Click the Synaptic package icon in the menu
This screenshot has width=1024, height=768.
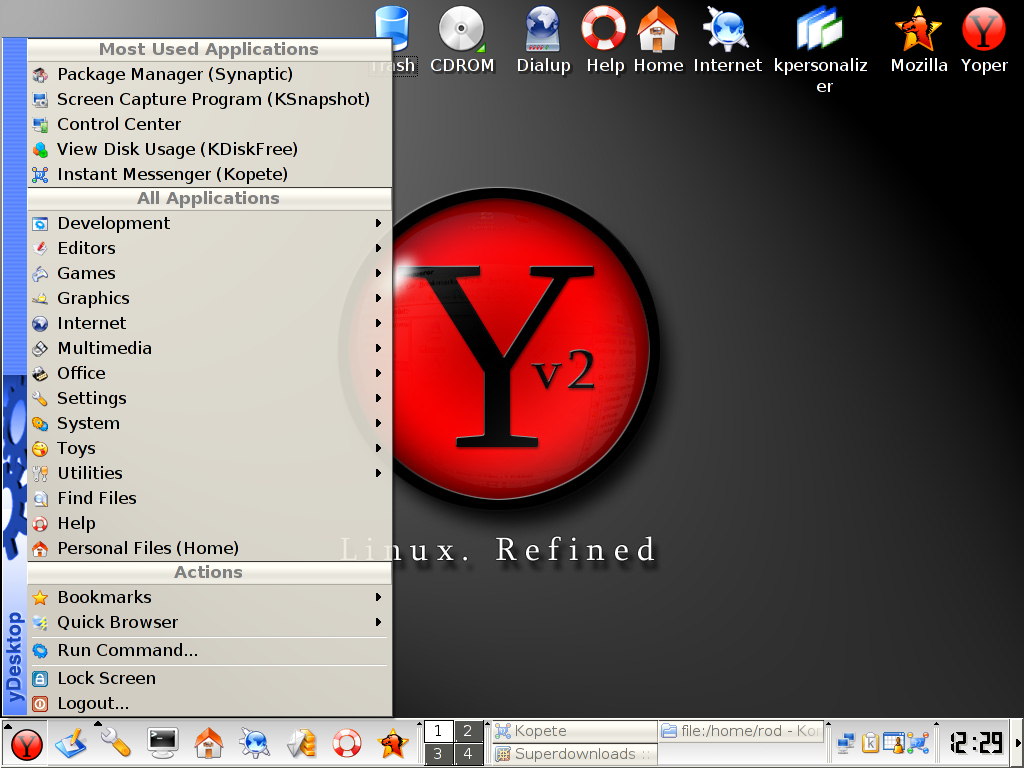(40, 74)
